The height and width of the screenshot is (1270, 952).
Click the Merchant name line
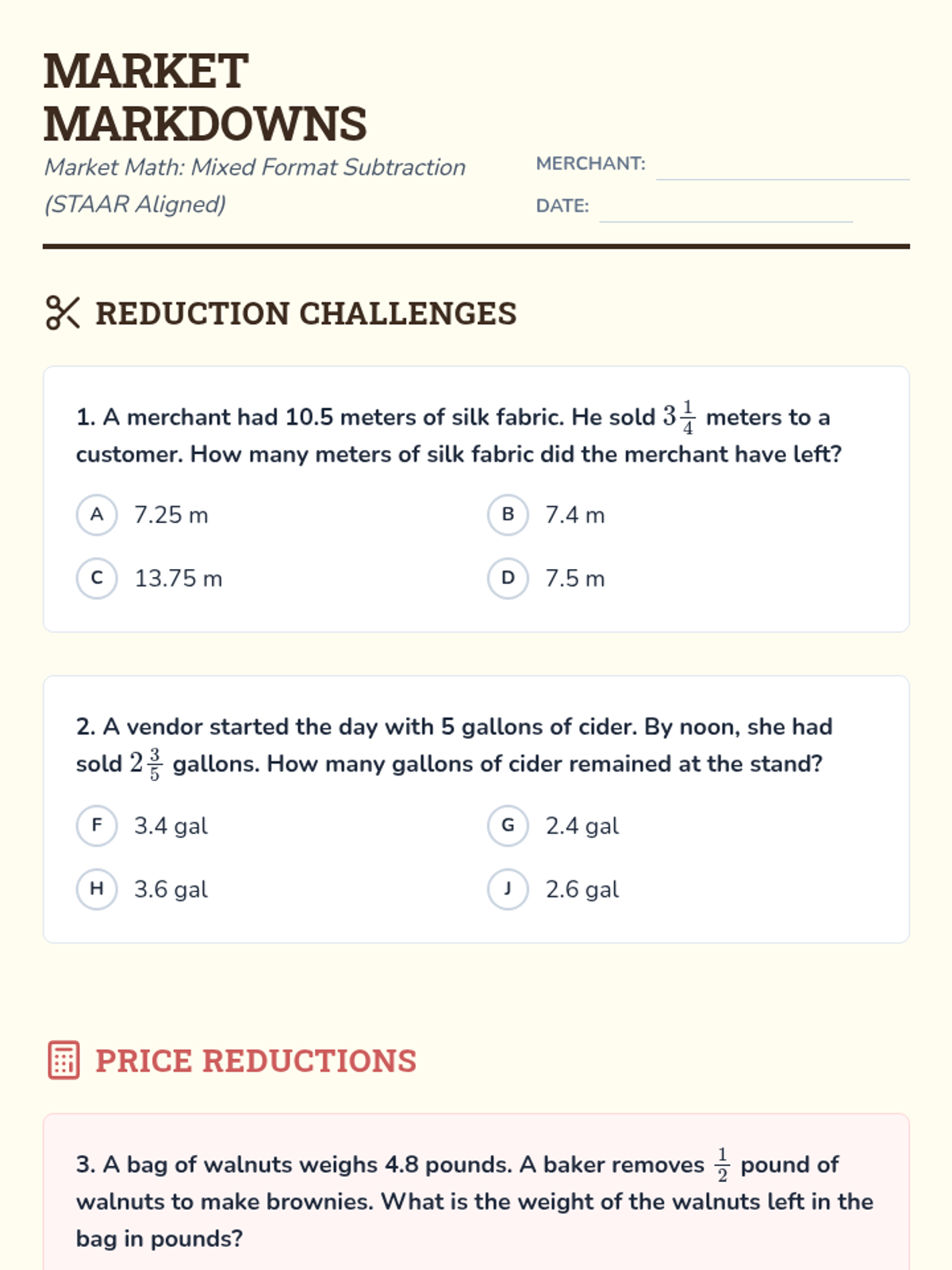tap(782, 167)
